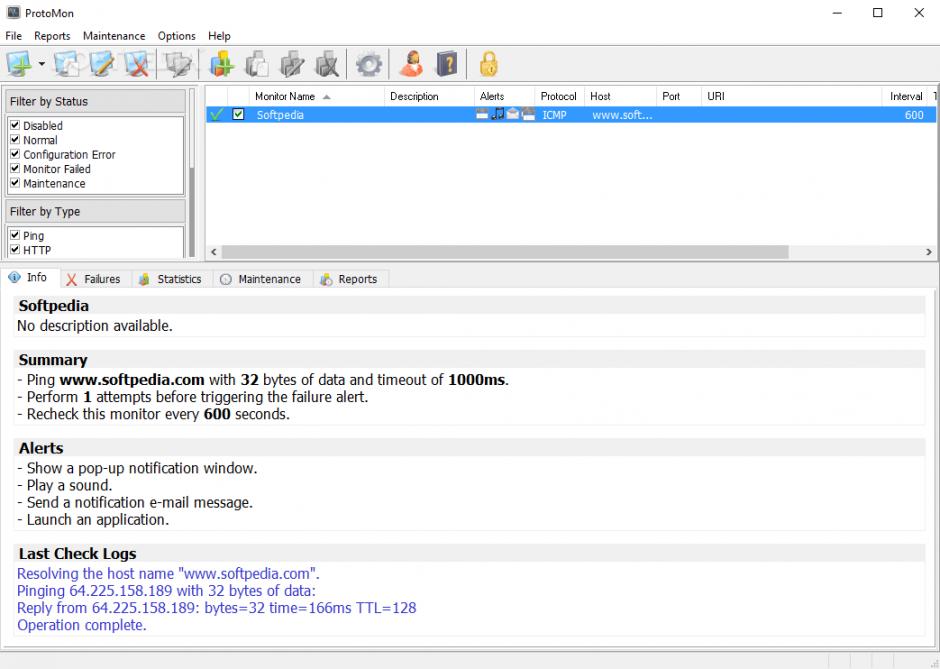Click the Copy Monitor toolbar icon
Viewport: 940px width, 669px height.
(x=67, y=64)
